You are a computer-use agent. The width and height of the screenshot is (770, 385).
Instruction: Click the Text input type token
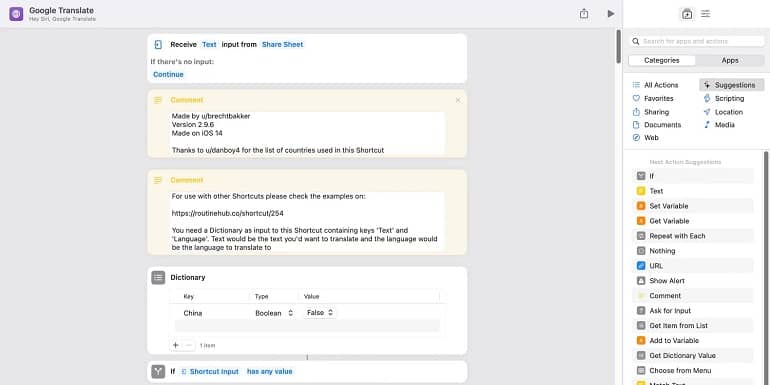point(209,44)
